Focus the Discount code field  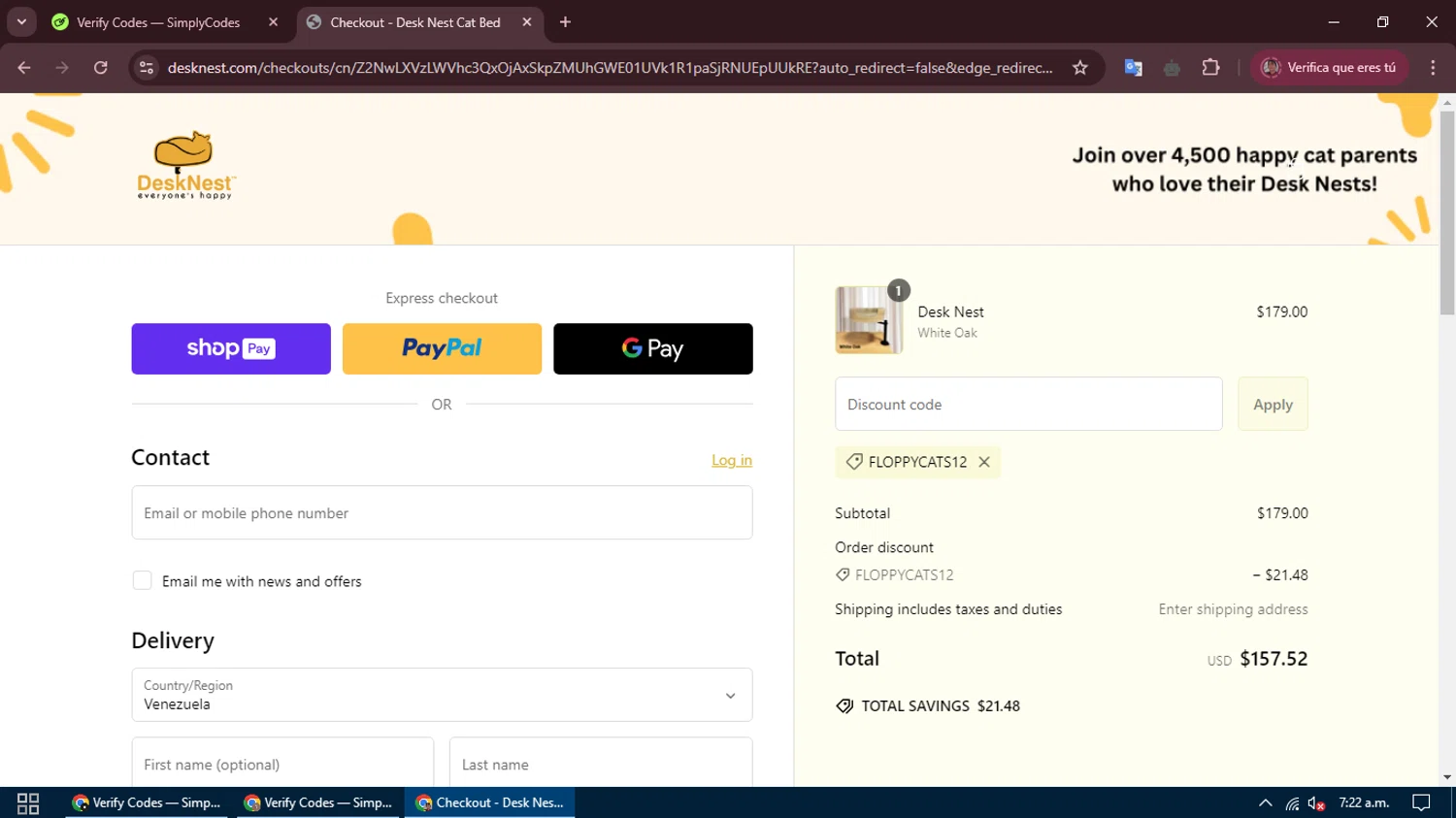[1029, 404]
